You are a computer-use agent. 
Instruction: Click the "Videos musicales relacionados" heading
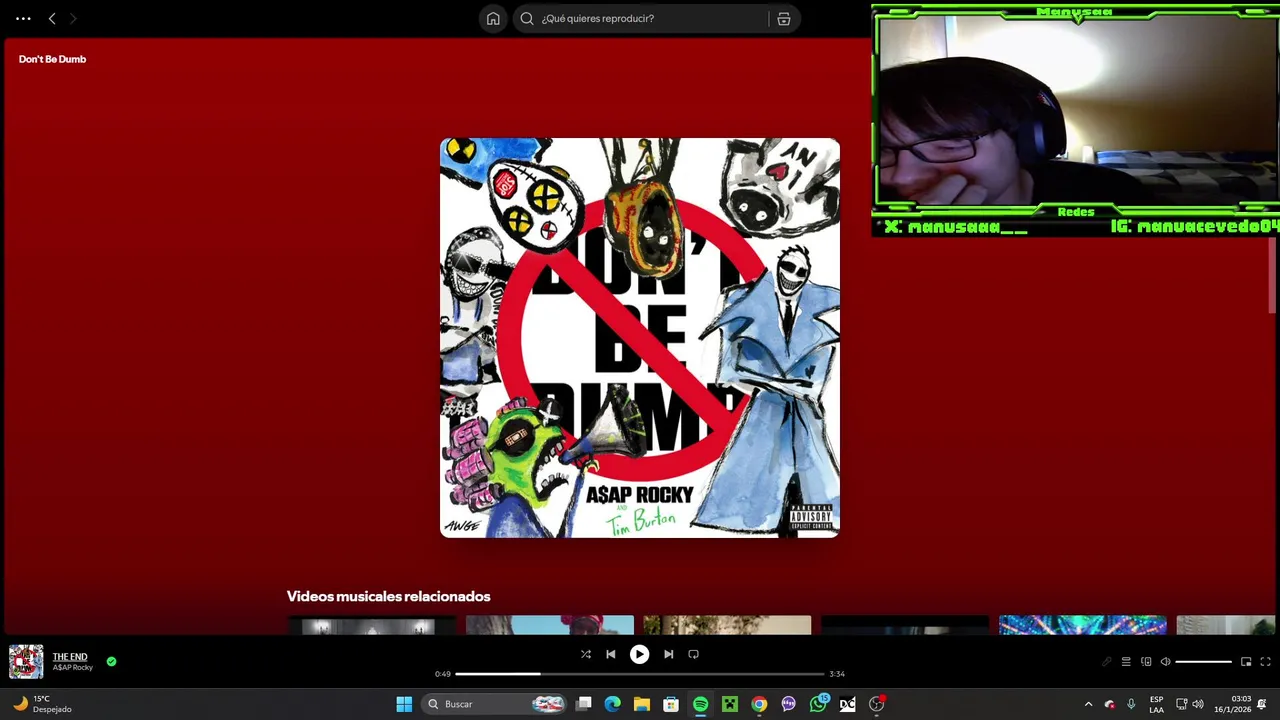pyautogui.click(x=388, y=596)
